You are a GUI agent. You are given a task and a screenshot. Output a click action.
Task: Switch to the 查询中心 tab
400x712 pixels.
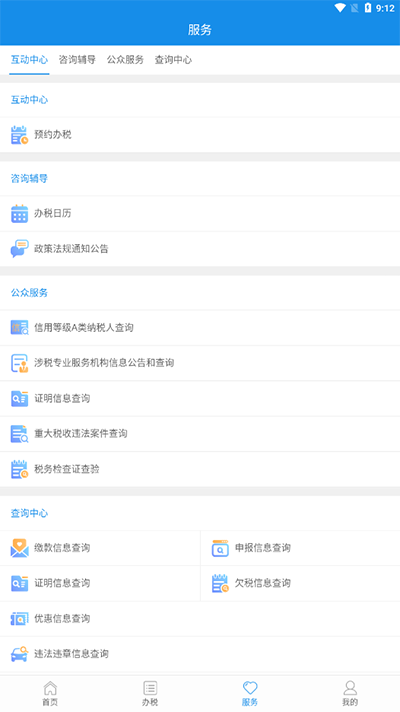[173, 59]
